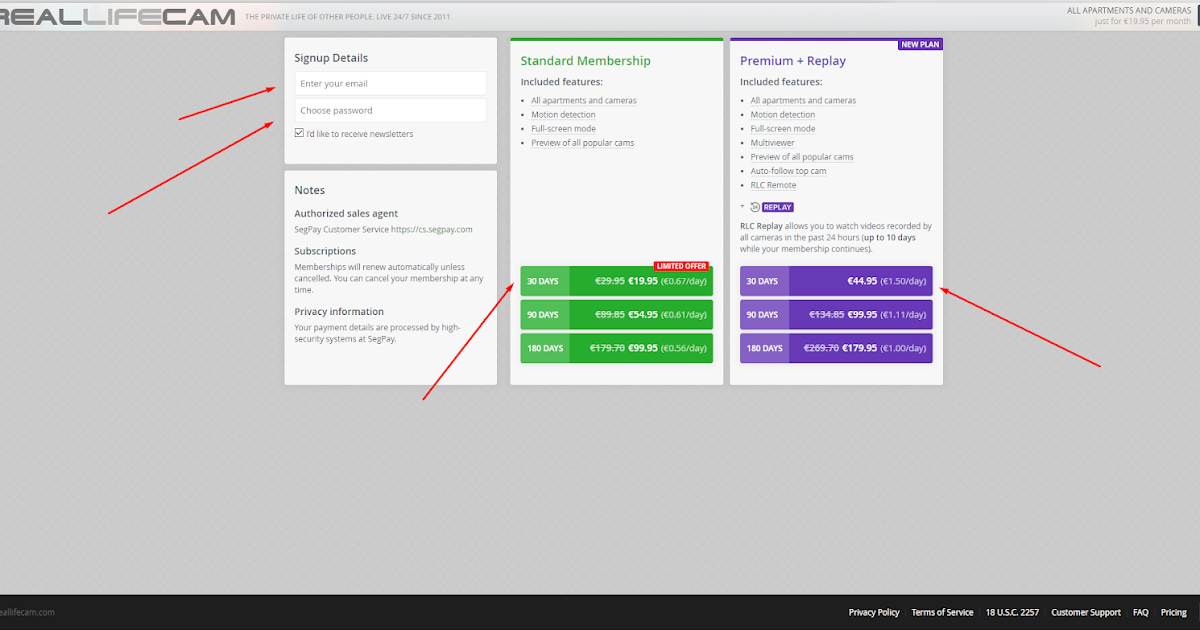Select Standard 30 days €19.95 plan
This screenshot has width=1200, height=630.
click(x=616, y=281)
